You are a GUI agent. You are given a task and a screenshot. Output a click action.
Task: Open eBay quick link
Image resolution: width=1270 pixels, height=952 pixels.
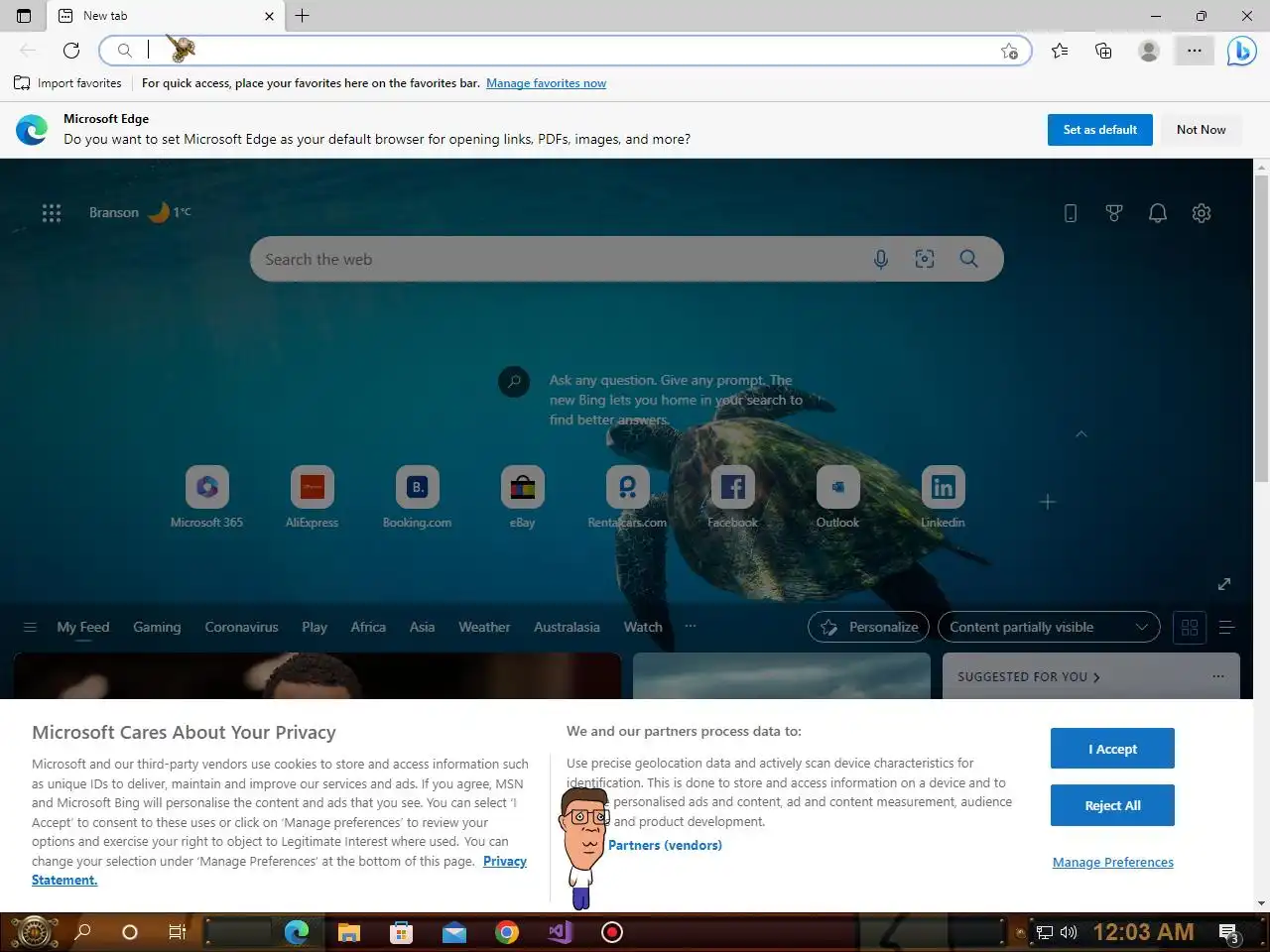click(523, 497)
